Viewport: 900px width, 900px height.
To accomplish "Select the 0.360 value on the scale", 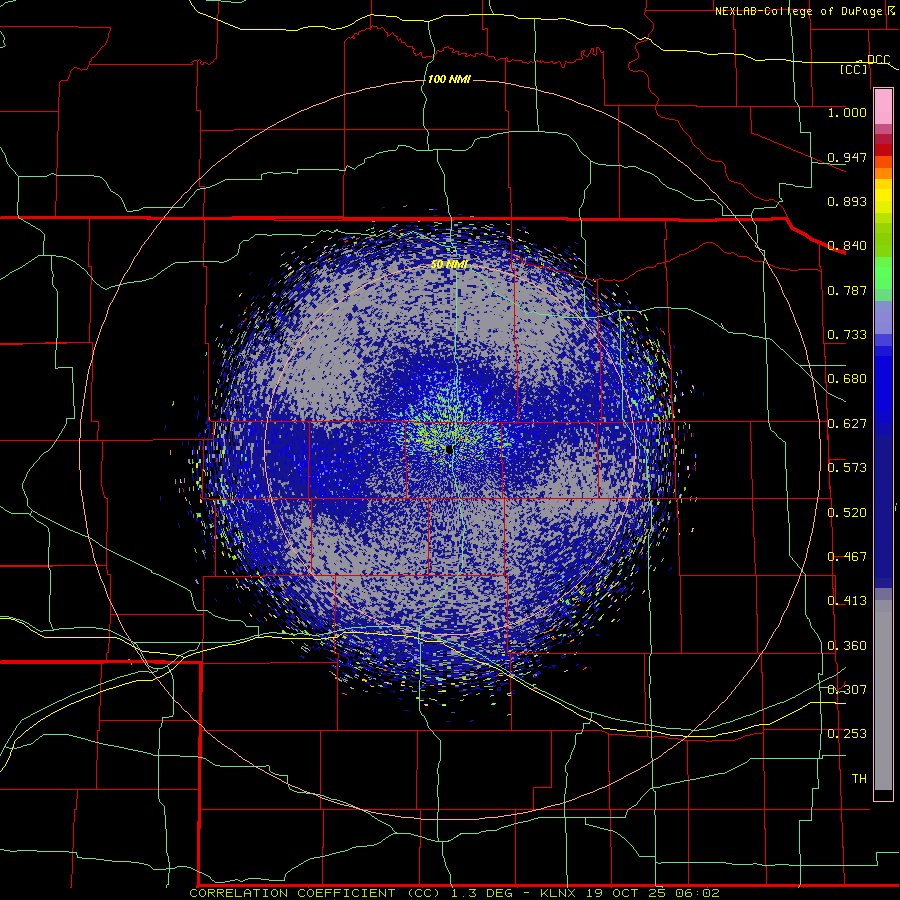I will (x=847, y=646).
